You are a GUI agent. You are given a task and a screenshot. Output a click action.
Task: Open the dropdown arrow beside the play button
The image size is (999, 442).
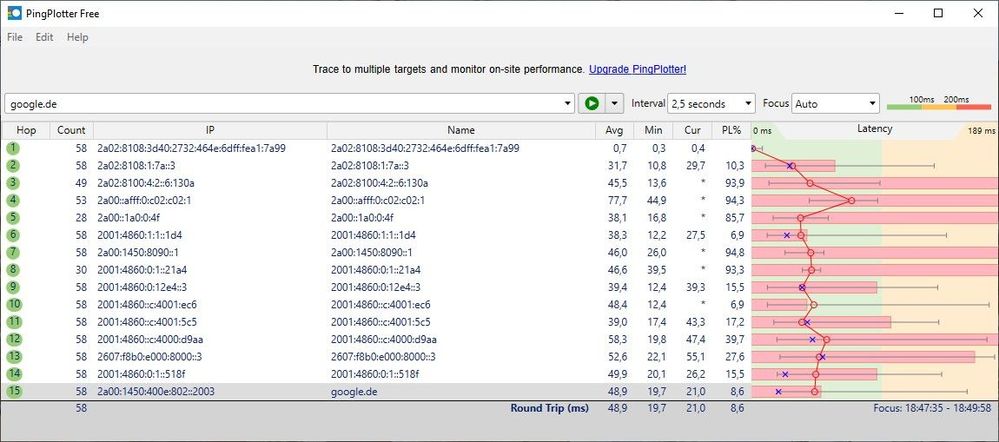coord(614,103)
